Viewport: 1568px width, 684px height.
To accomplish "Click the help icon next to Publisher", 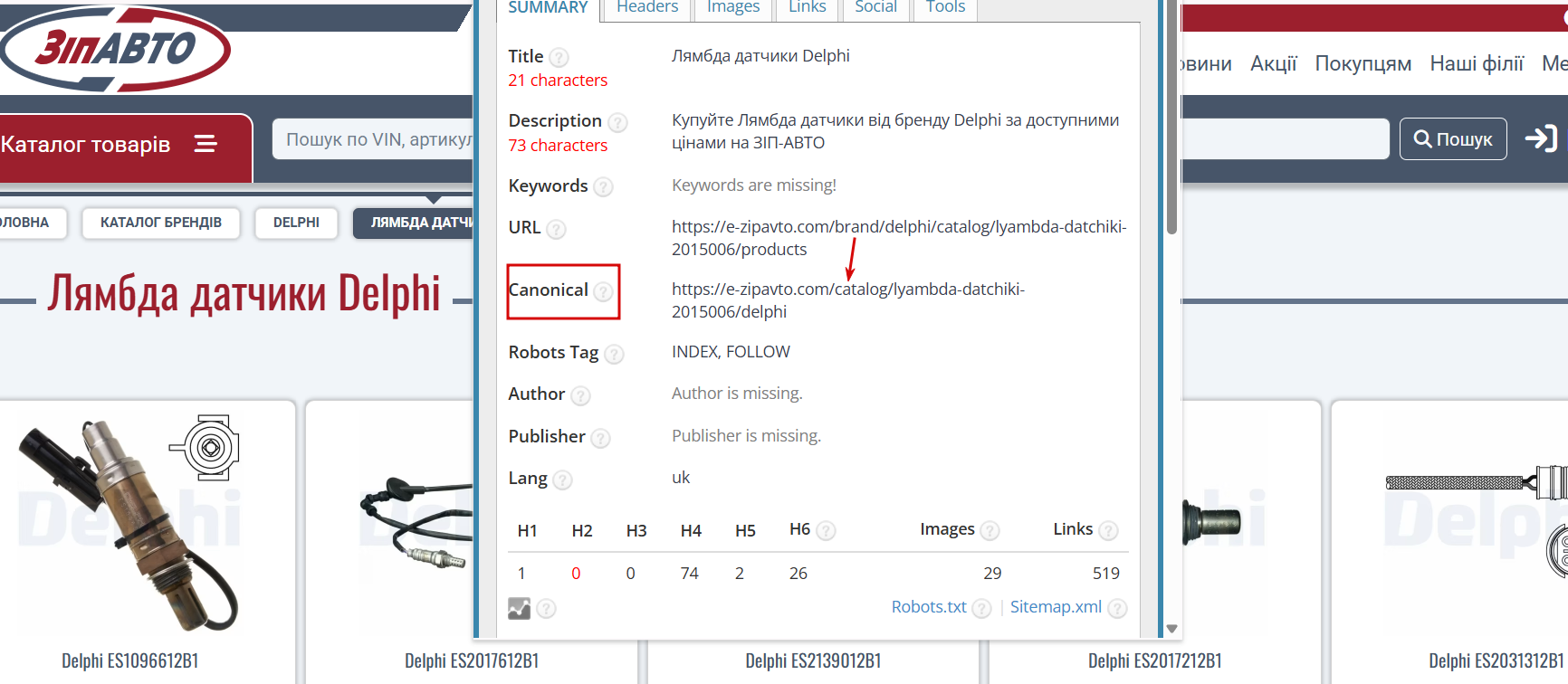I will click(x=600, y=438).
